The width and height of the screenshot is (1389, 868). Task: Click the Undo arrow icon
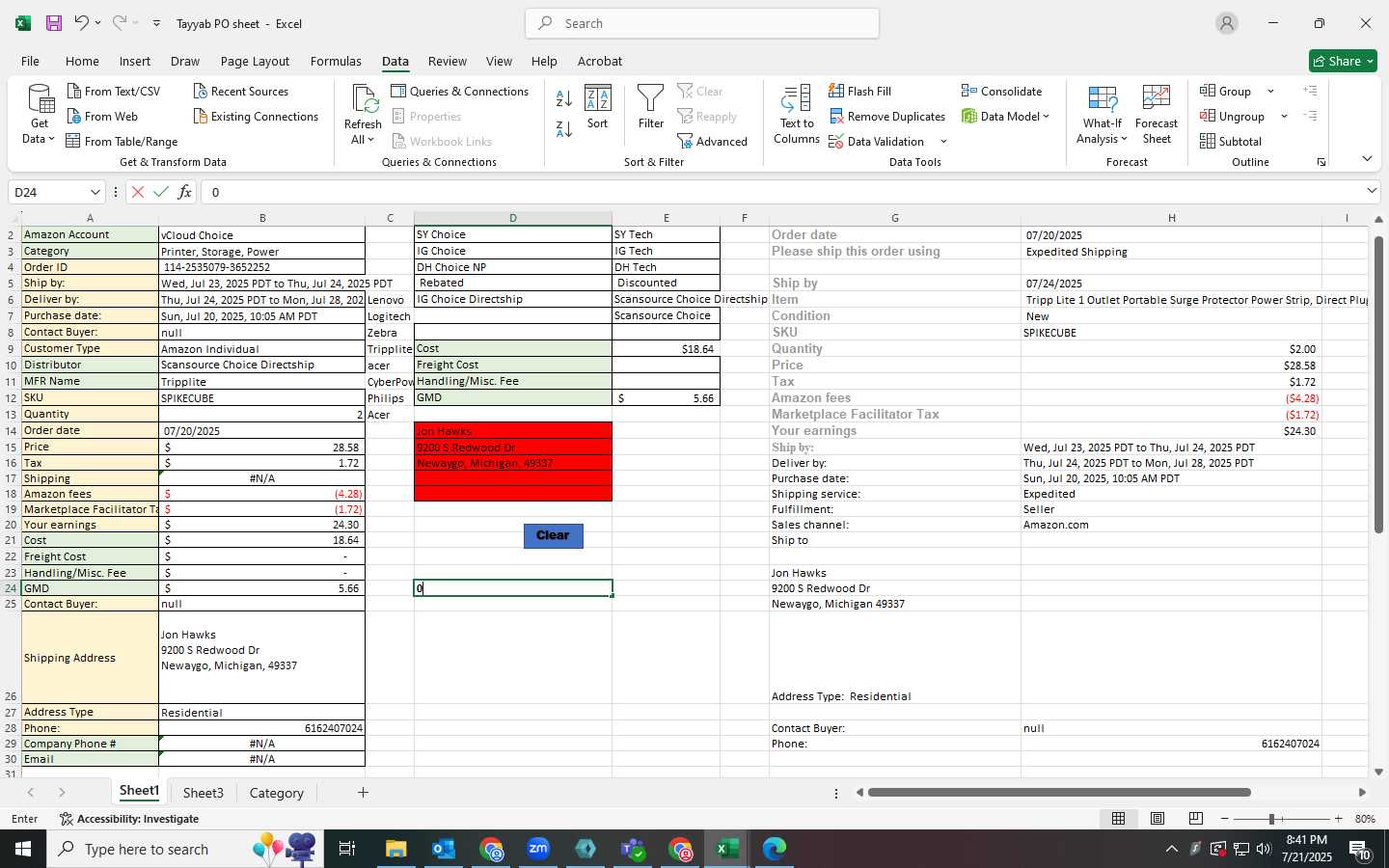click(82, 23)
